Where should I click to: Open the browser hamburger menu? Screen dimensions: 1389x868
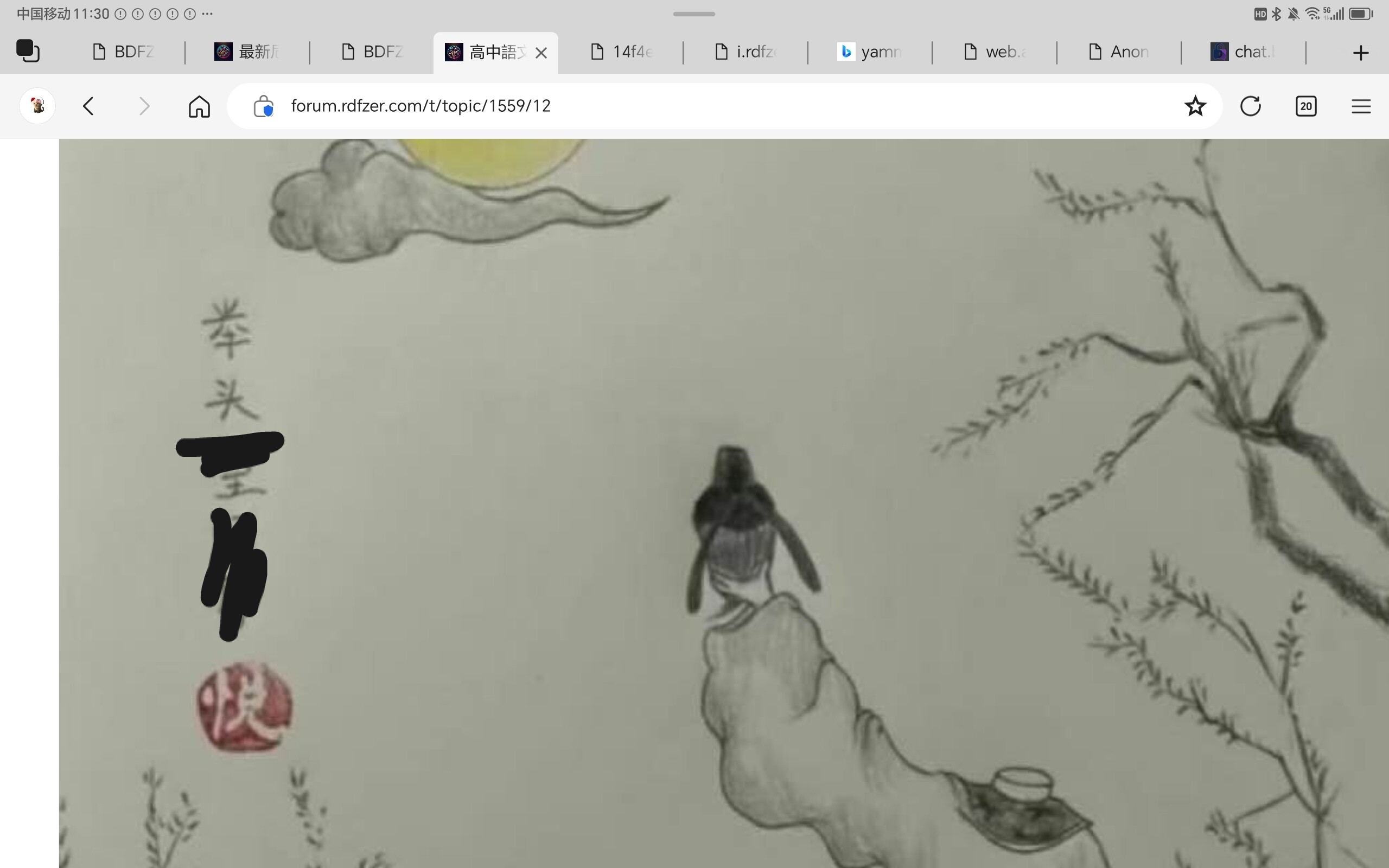pos(1361,106)
